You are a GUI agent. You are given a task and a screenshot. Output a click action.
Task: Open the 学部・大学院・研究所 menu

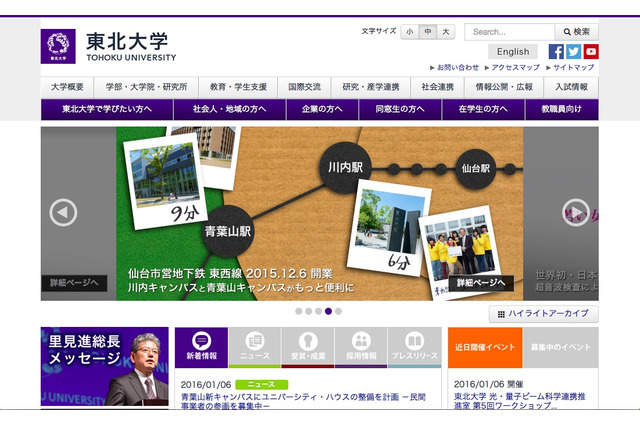[x=146, y=87]
